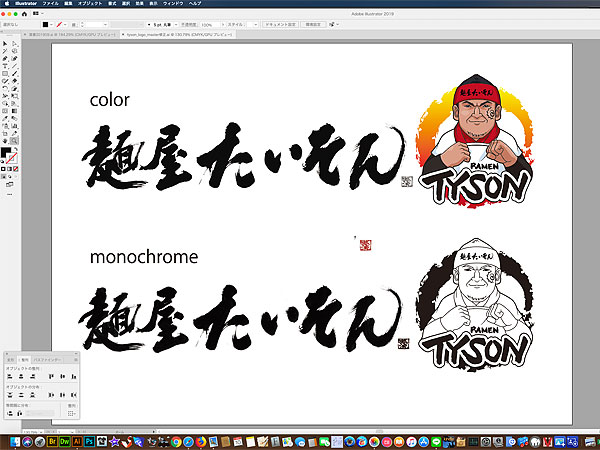Activate the Zoom magnifier tool

[14, 141]
